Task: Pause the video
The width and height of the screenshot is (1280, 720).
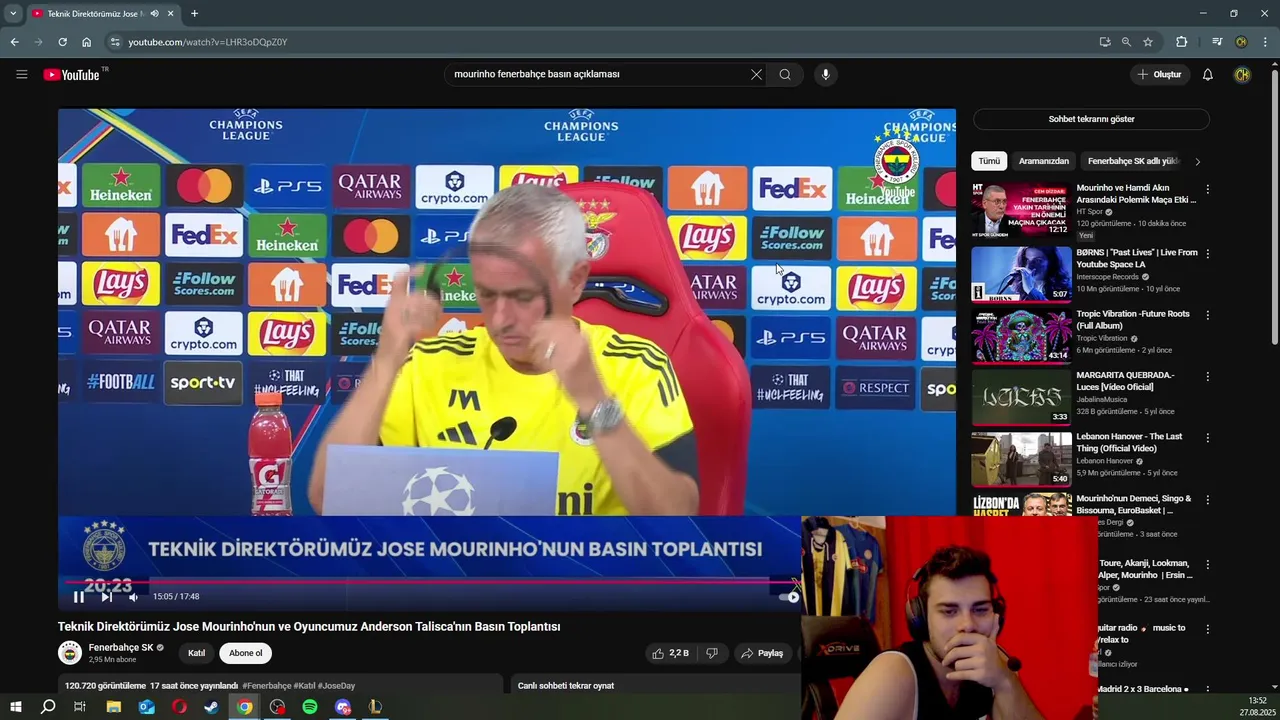Action: click(79, 597)
